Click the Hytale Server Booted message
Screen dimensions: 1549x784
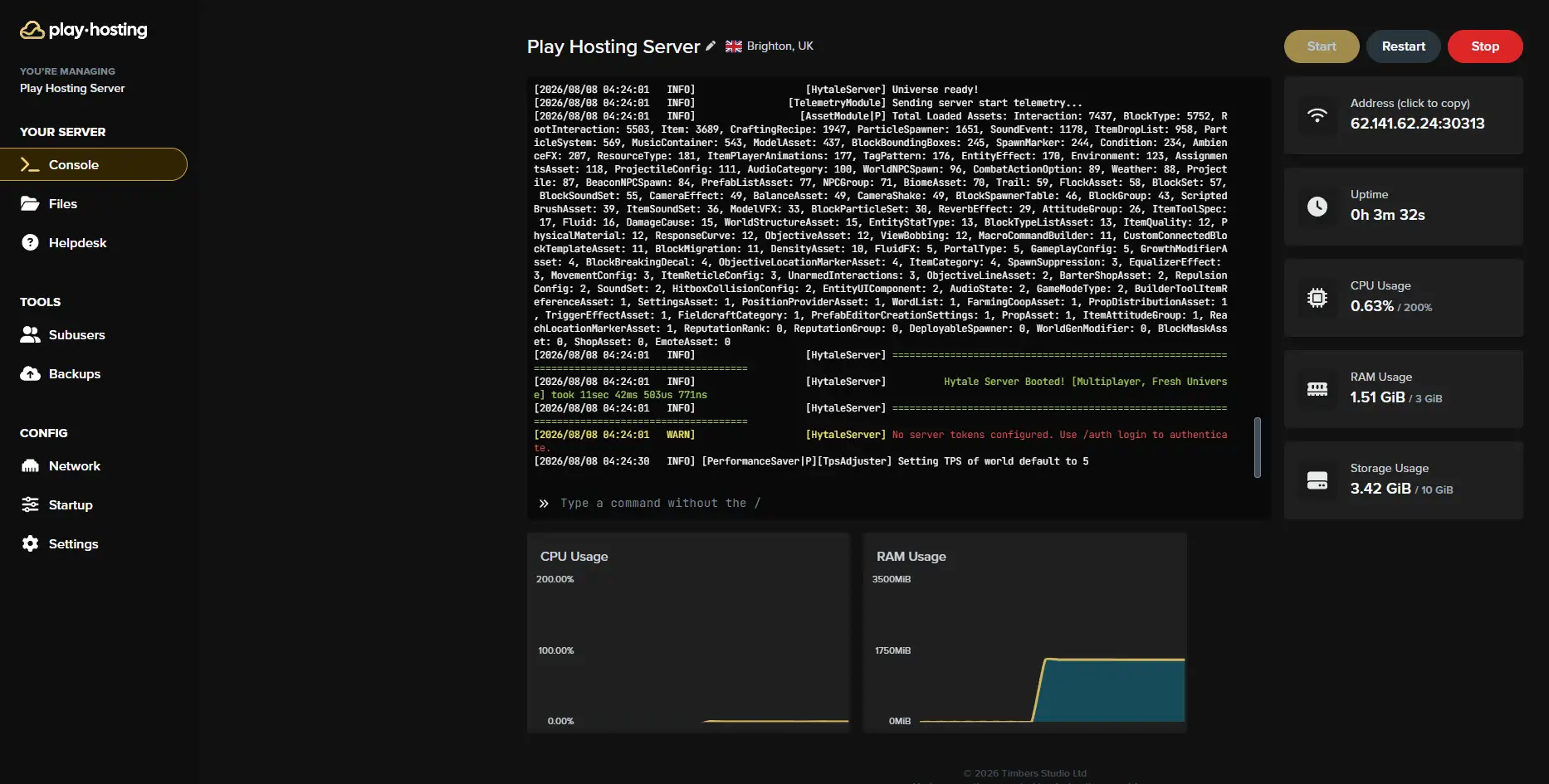(880, 387)
